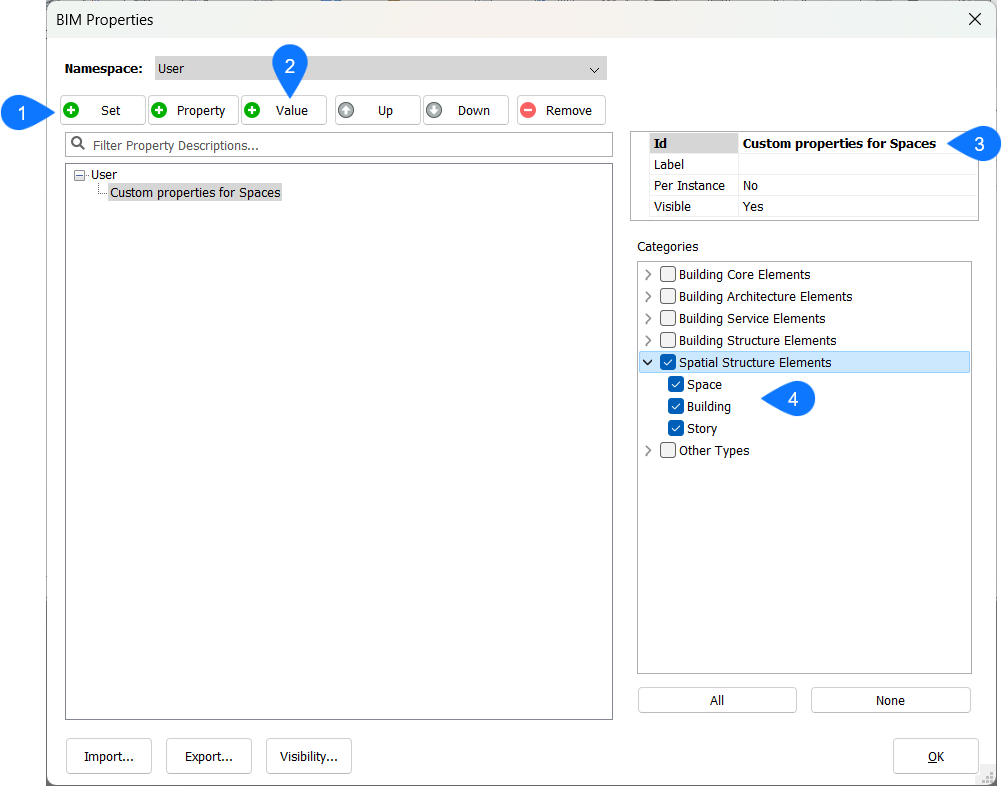Click the Import... button
The image size is (1002, 786).
109,757
